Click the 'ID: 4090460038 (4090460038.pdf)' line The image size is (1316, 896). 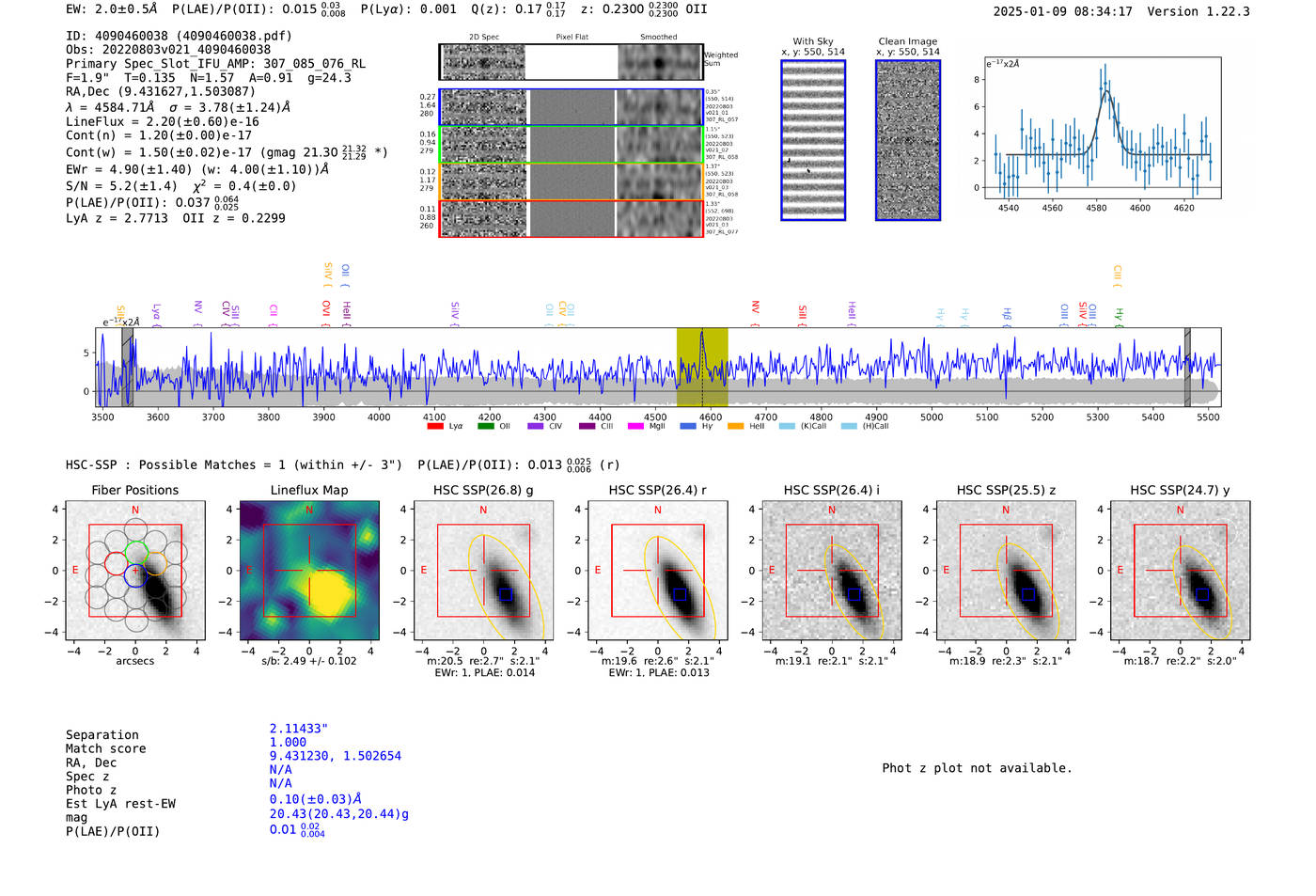coord(179,36)
